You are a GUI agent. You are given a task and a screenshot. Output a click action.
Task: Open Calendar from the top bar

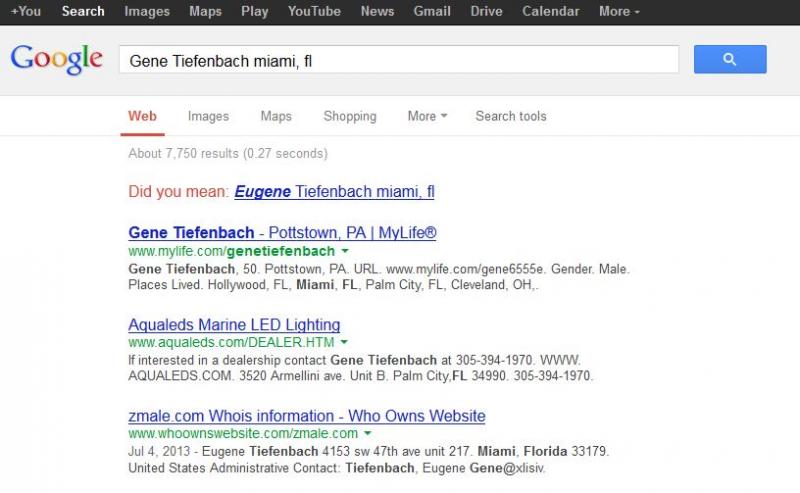[551, 11]
